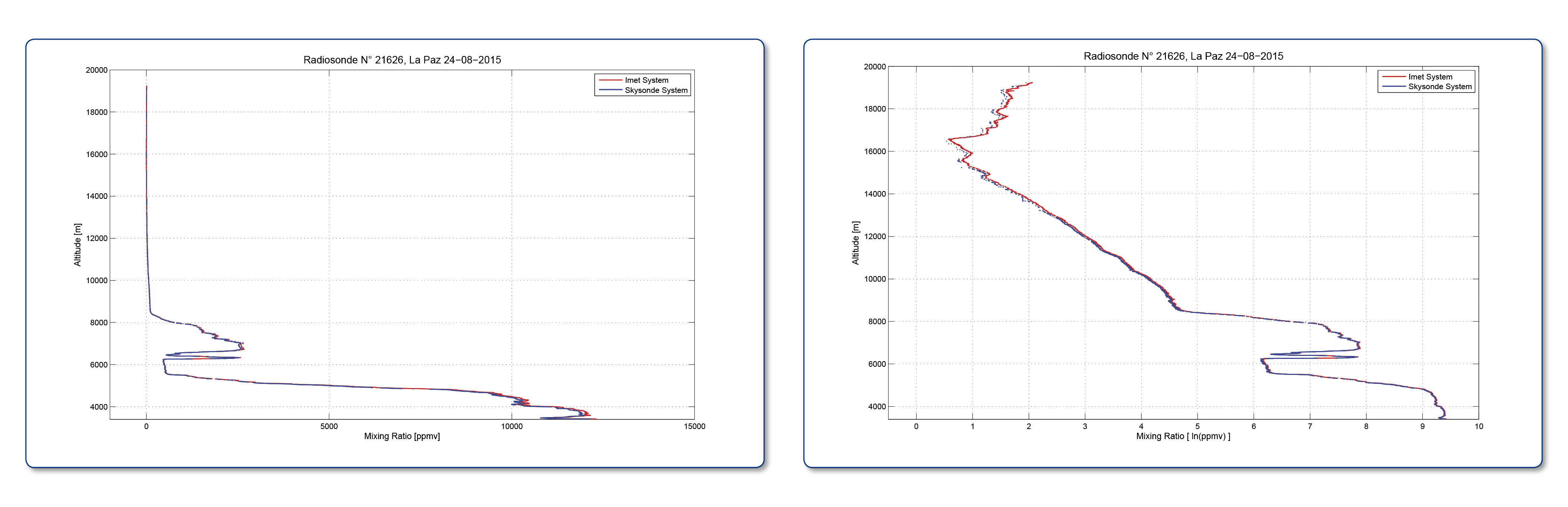Select 'Skysonde System' legend entry in left plot
1568x507 pixels.
tap(656, 90)
